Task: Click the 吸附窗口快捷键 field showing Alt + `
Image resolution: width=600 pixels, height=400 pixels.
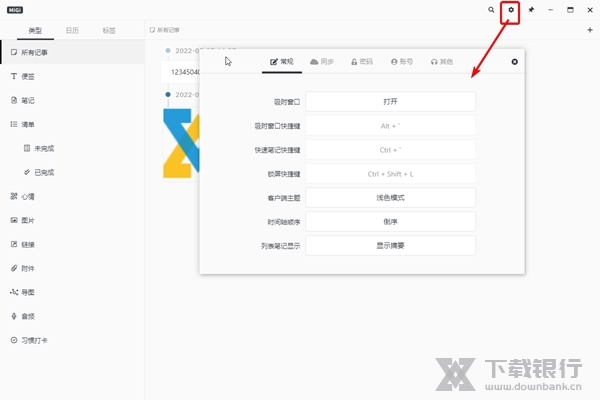Action: pyautogui.click(x=390, y=126)
